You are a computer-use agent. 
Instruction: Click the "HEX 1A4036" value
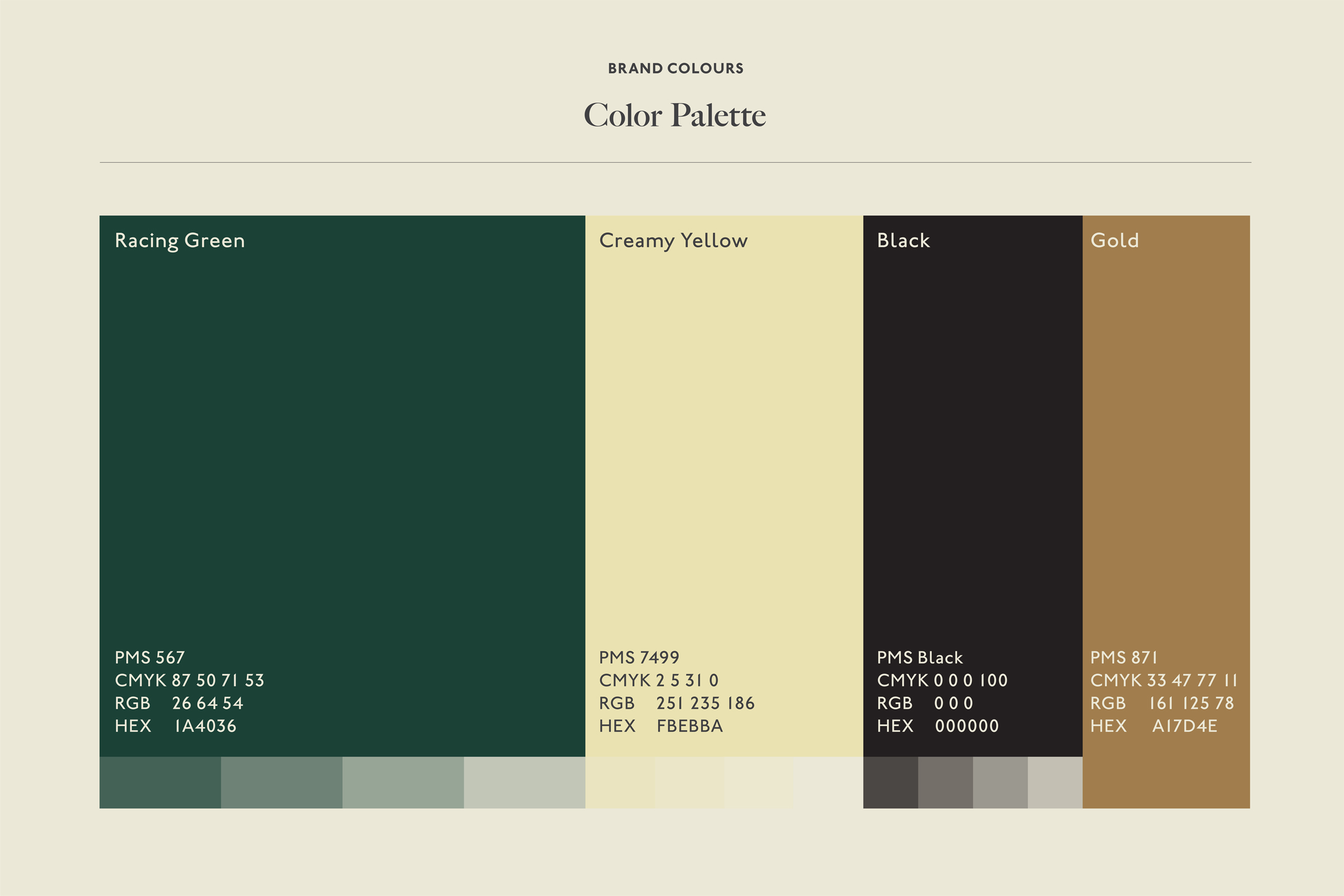[175, 726]
